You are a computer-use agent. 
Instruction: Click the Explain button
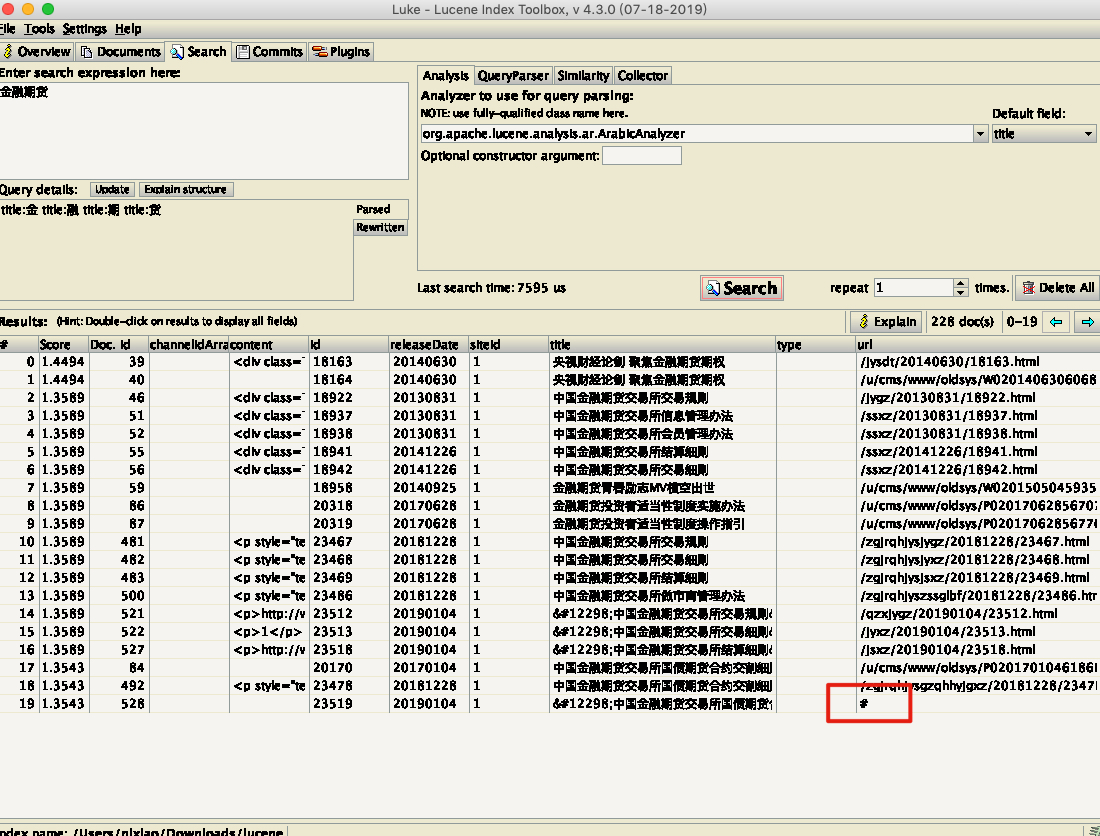[x=885, y=321]
